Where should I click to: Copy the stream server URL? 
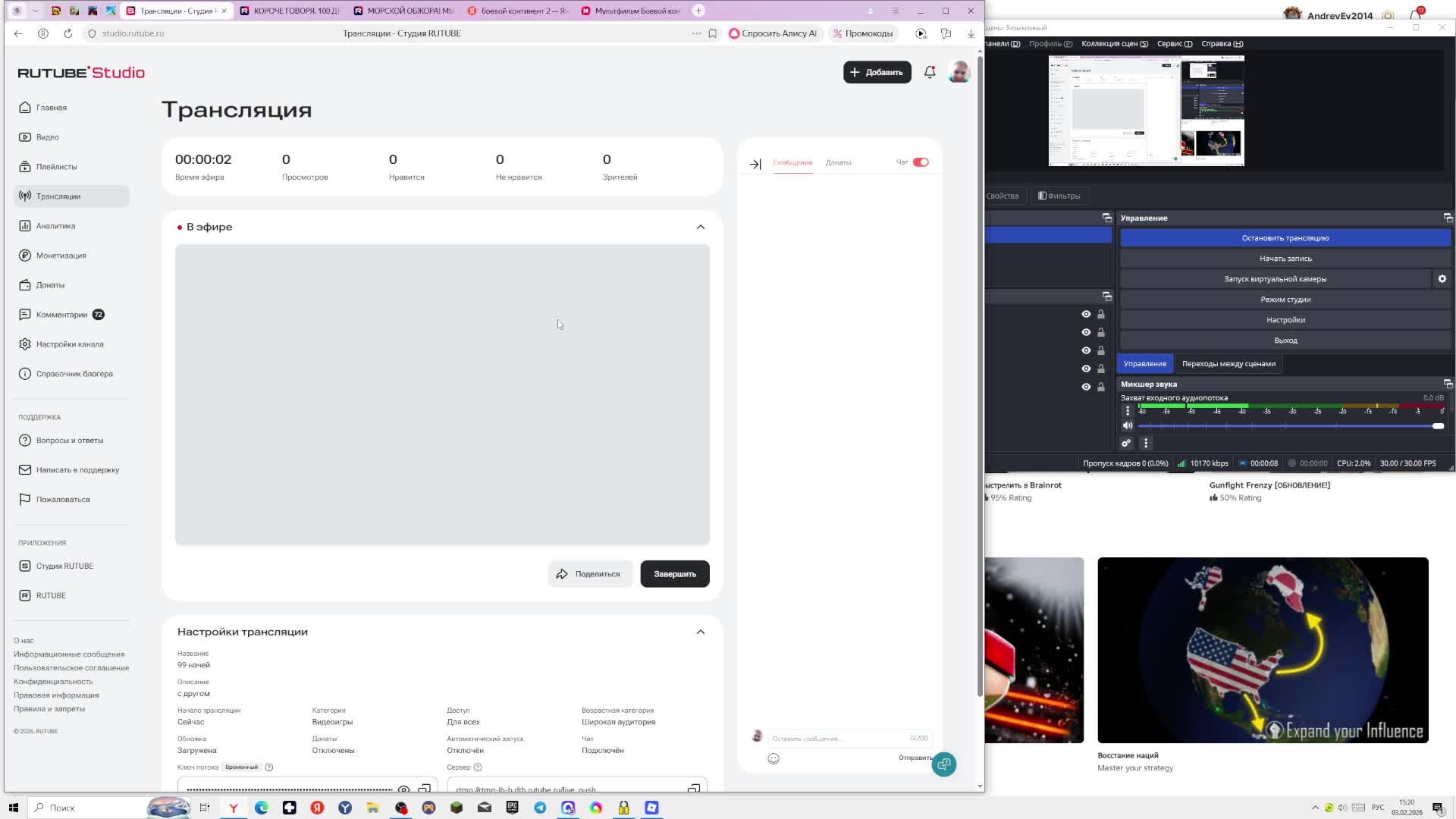(693, 789)
